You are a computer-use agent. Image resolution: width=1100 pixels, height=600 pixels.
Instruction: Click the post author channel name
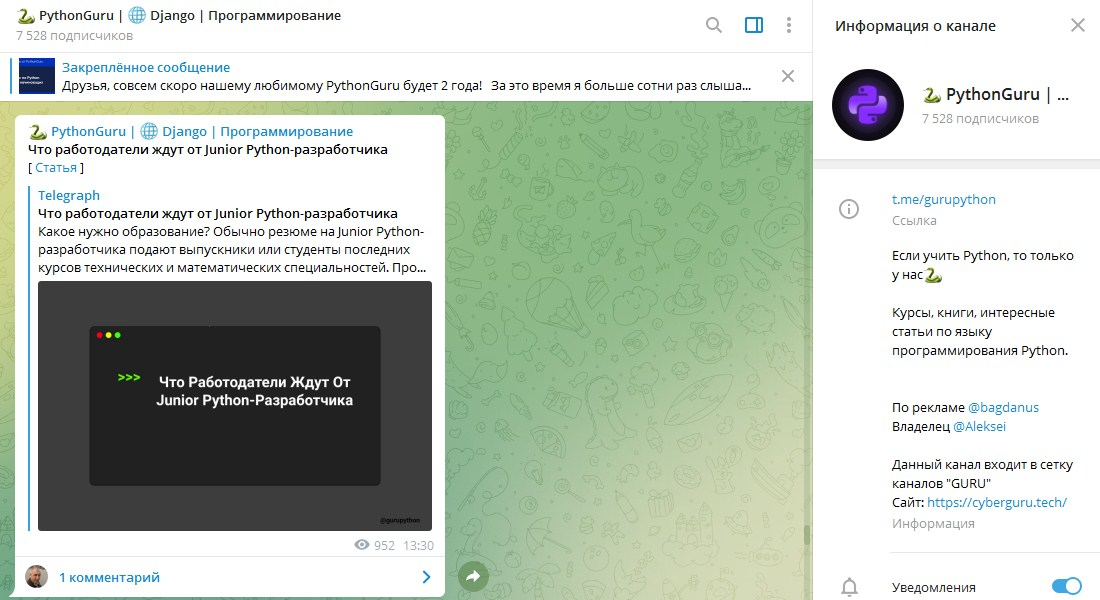click(x=191, y=131)
